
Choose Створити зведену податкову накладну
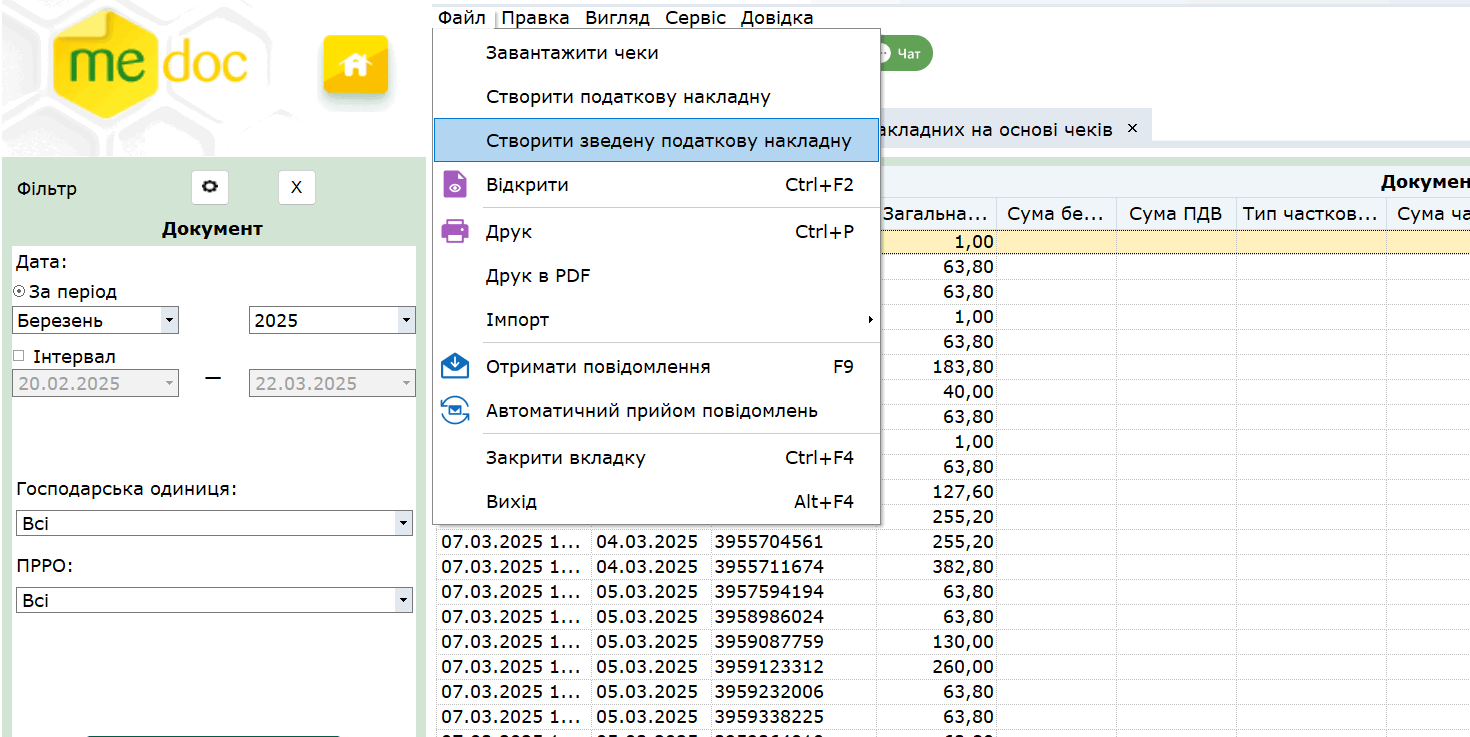click(x=668, y=141)
